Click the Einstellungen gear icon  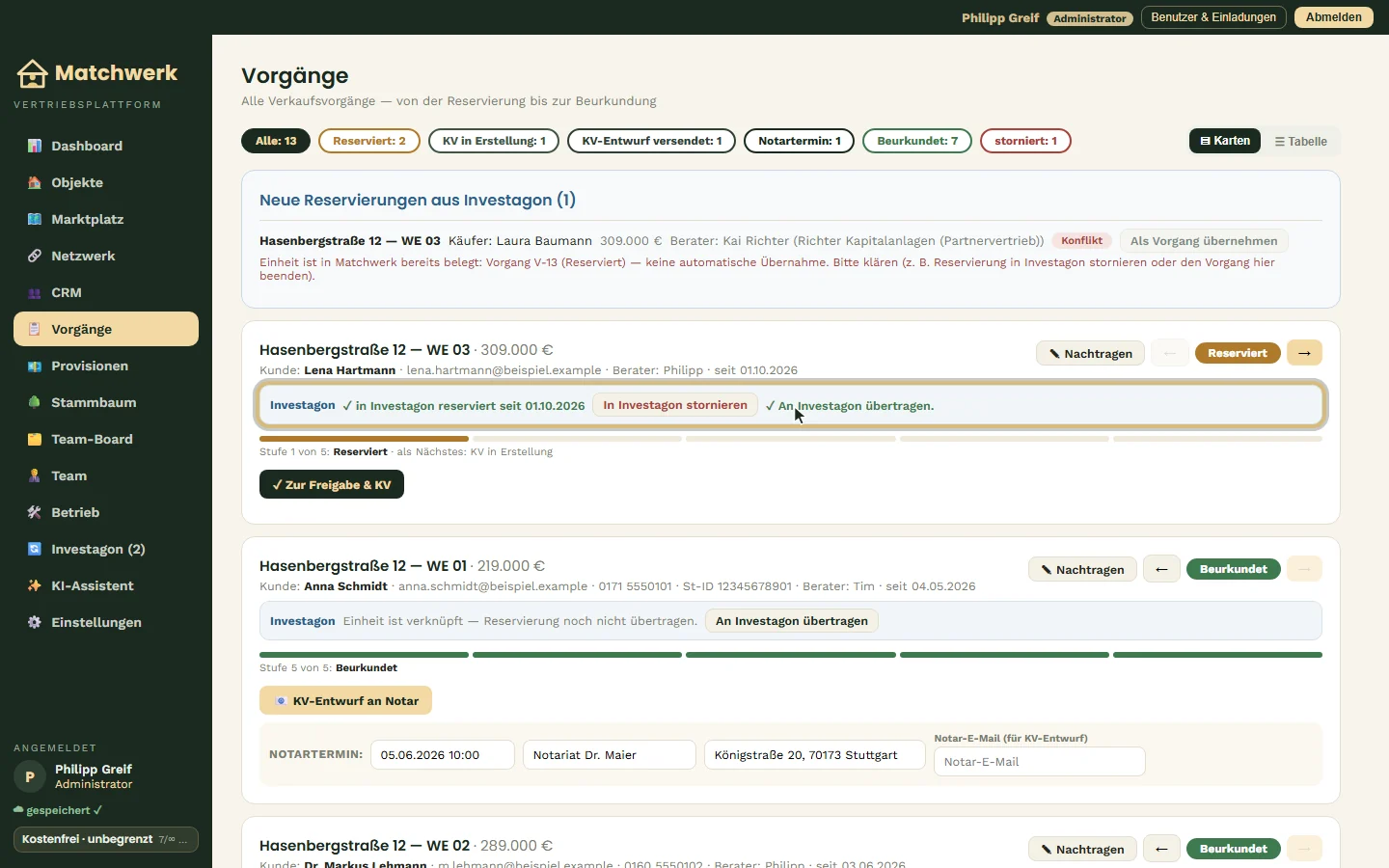pyautogui.click(x=35, y=622)
